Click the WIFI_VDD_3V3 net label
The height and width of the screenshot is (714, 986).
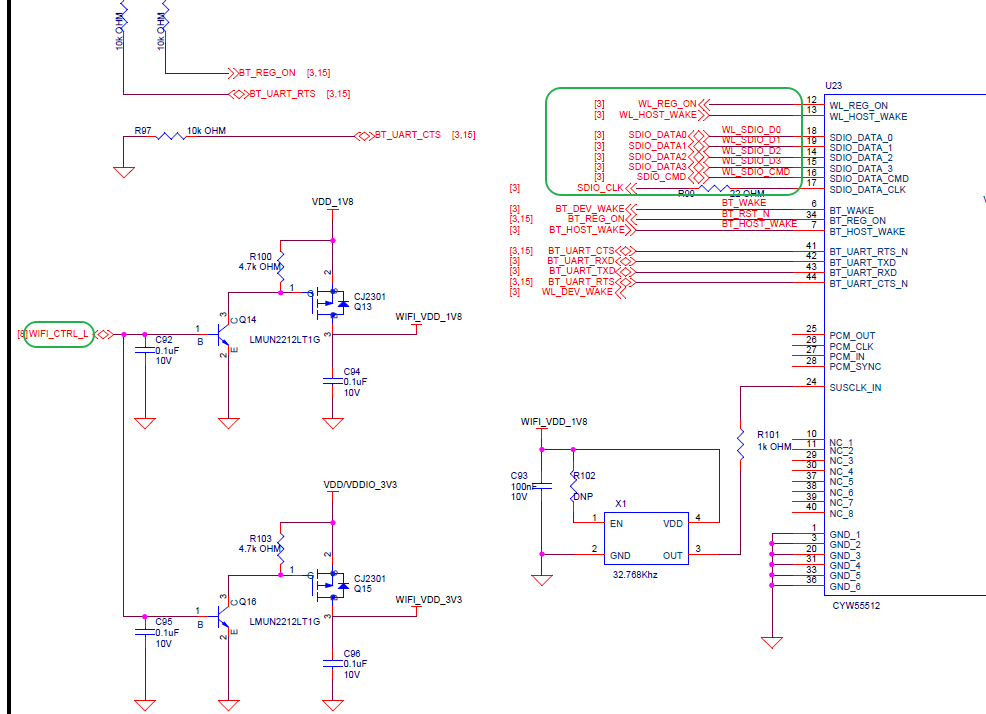coord(428,600)
